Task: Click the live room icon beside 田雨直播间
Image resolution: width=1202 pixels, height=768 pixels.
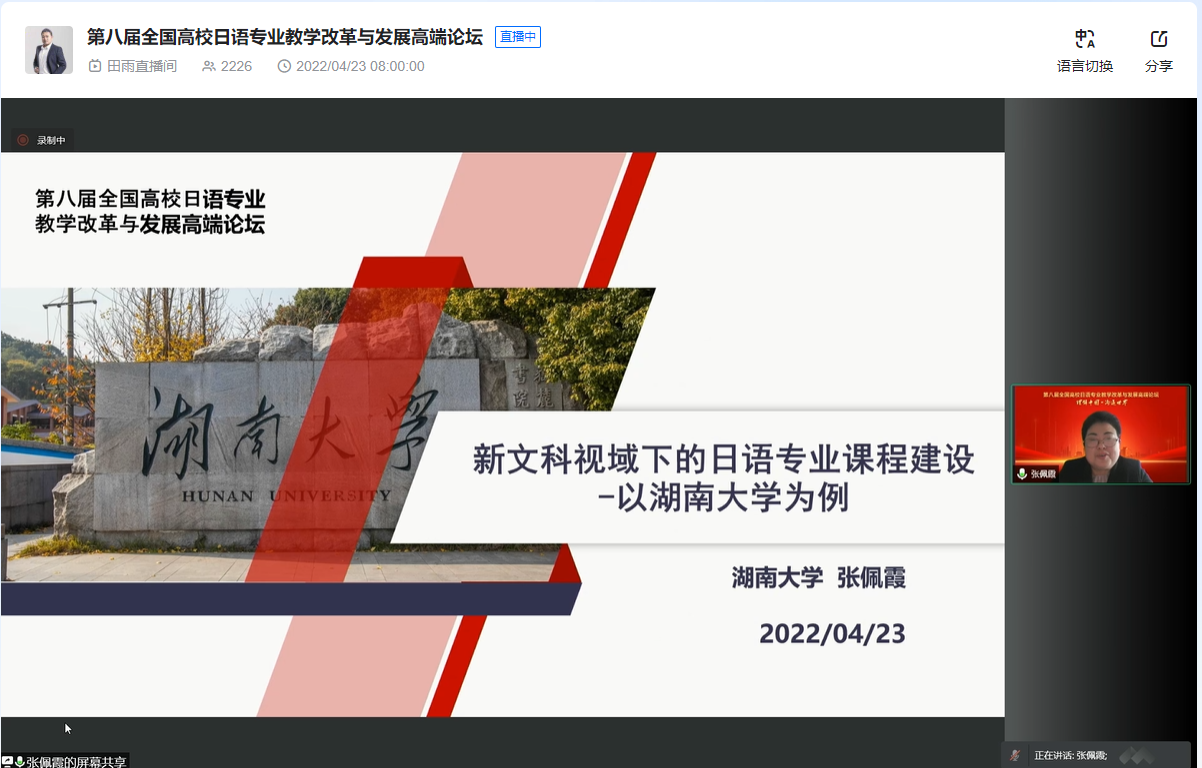Action: click(x=95, y=66)
